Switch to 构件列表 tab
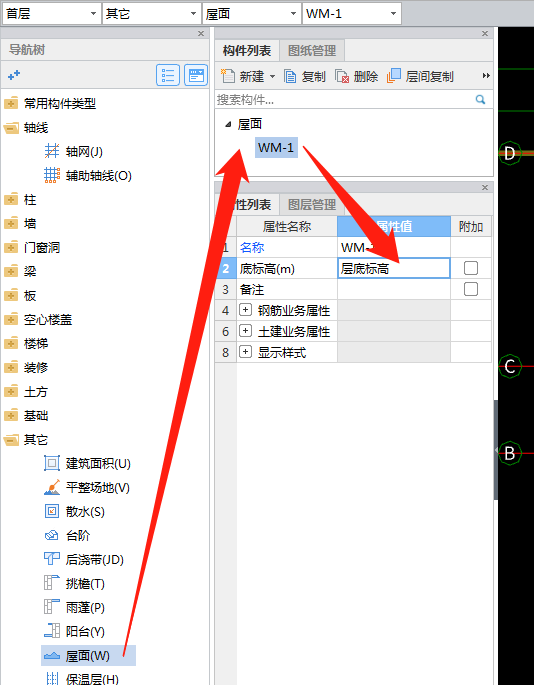Screen dimensions: 534x685 (247, 51)
